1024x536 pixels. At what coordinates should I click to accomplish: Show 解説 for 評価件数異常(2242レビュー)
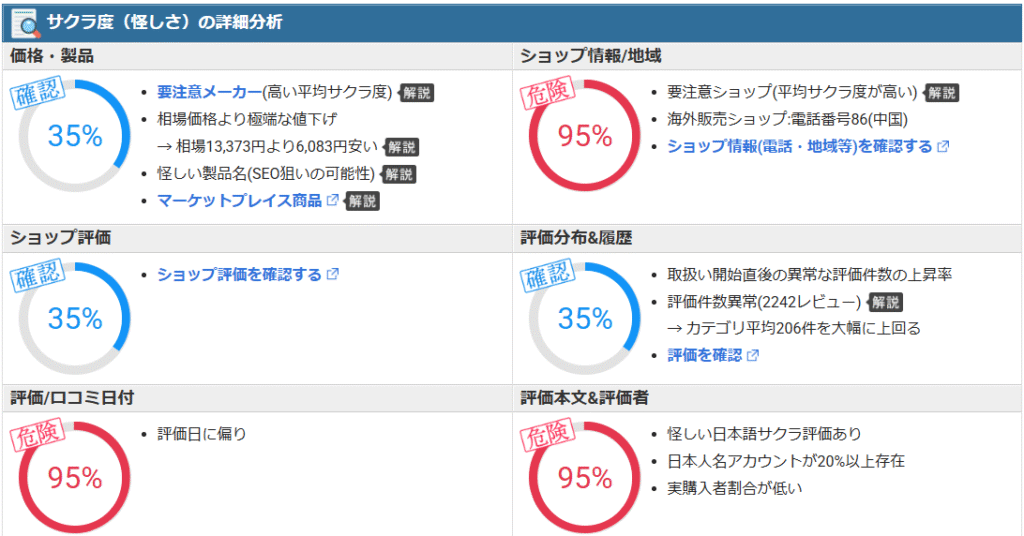pos(884,302)
